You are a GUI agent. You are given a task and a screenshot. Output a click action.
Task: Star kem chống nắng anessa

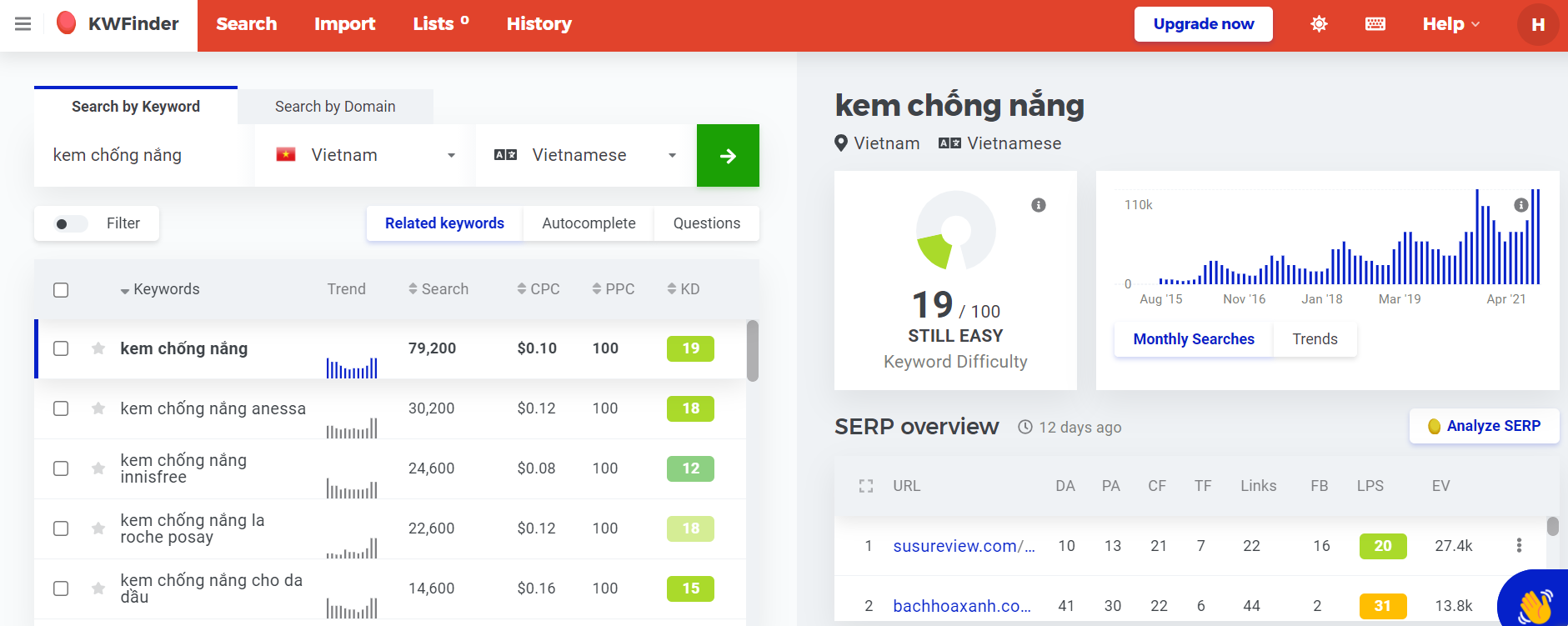98,408
